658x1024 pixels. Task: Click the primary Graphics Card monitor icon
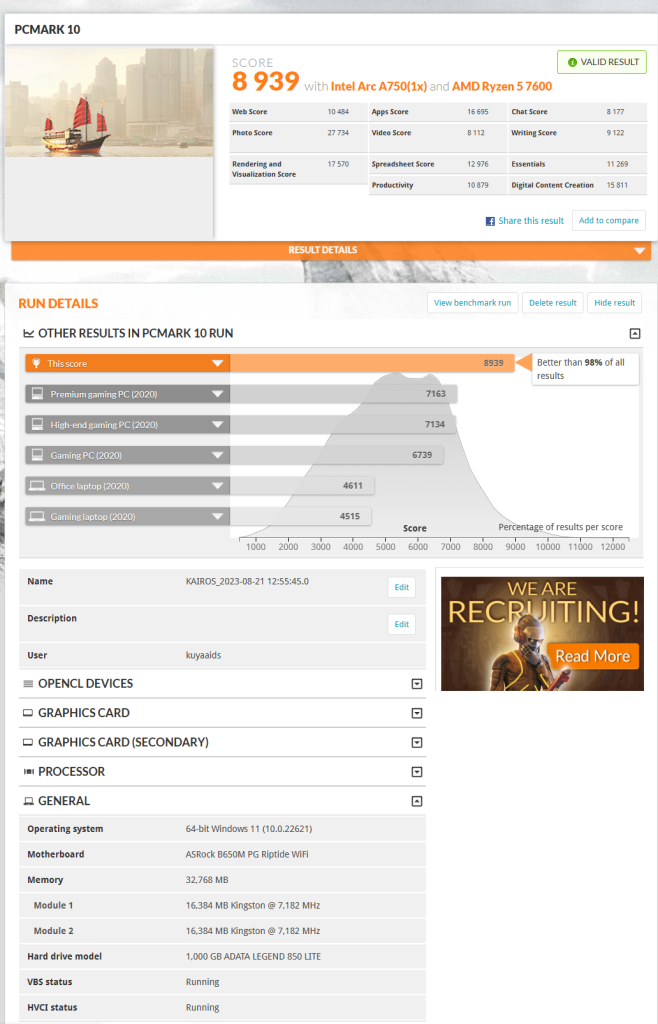[28, 713]
